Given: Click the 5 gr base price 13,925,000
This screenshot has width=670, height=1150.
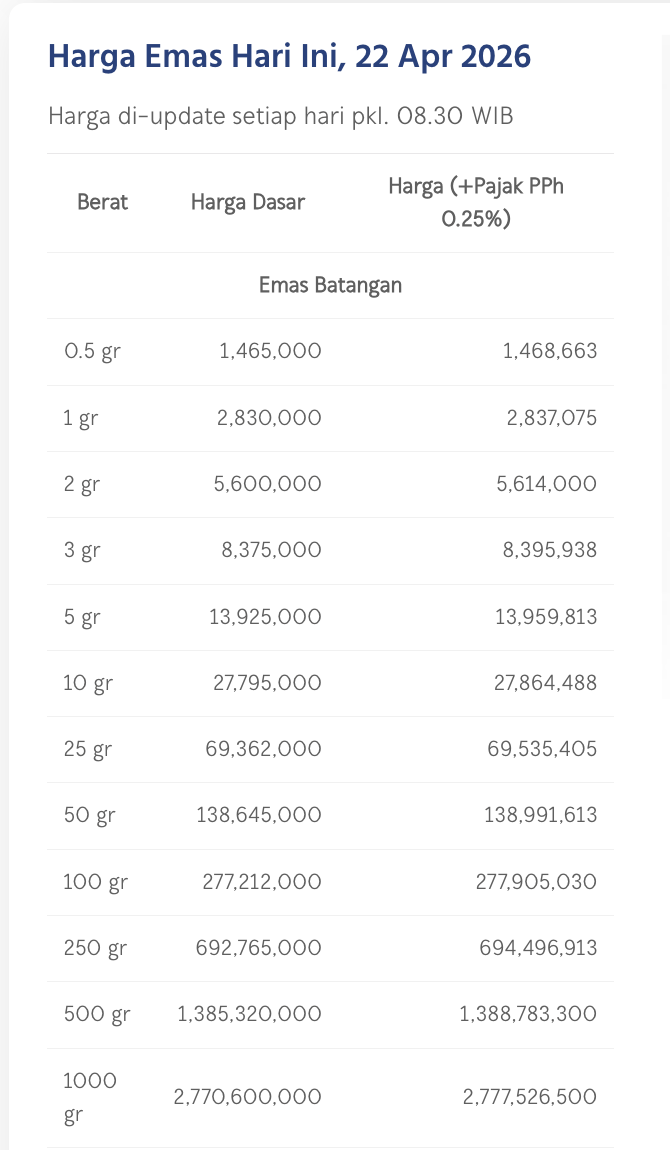Looking at the screenshot, I should 265,617.
